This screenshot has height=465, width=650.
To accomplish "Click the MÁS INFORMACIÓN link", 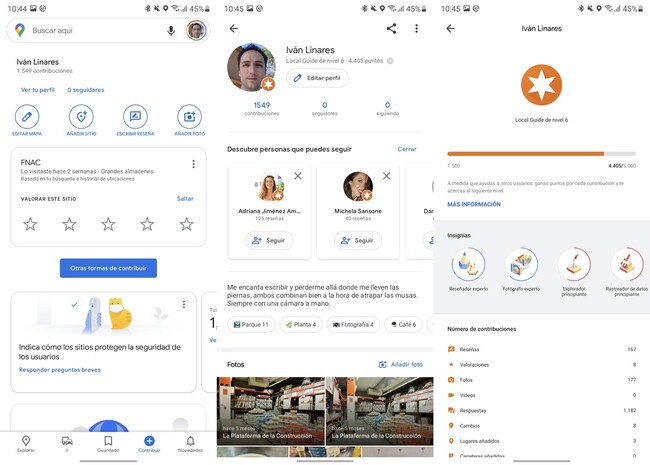I will coord(474,204).
